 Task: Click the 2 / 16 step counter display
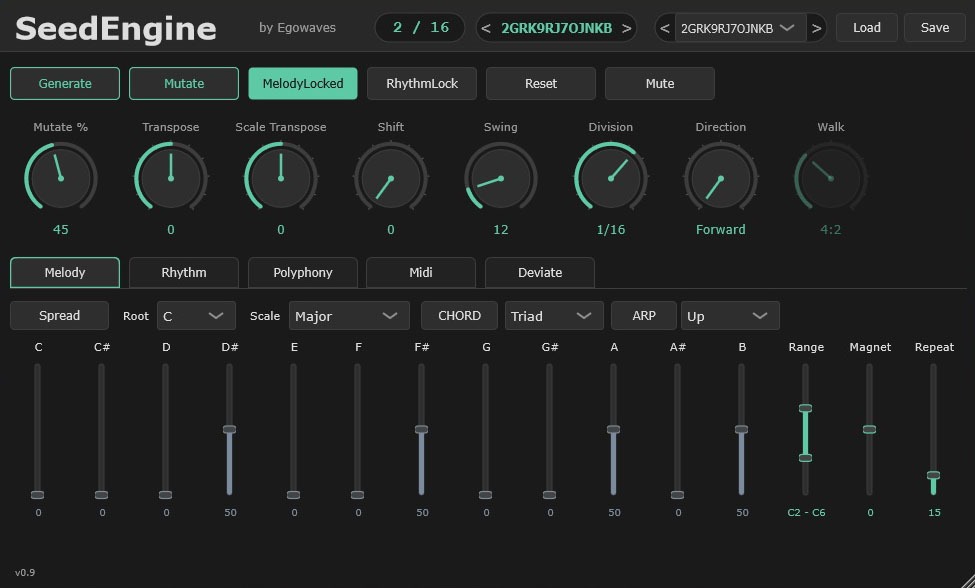pyautogui.click(x=420, y=28)
